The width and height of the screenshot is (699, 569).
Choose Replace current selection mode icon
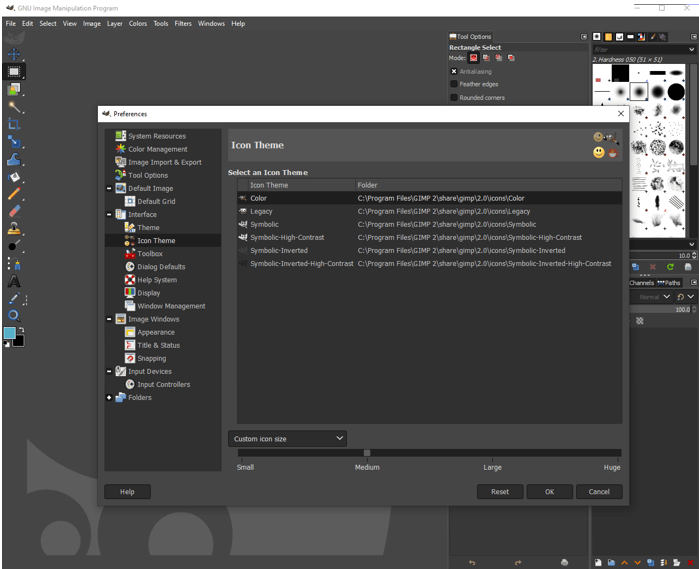tap(473, 58)
